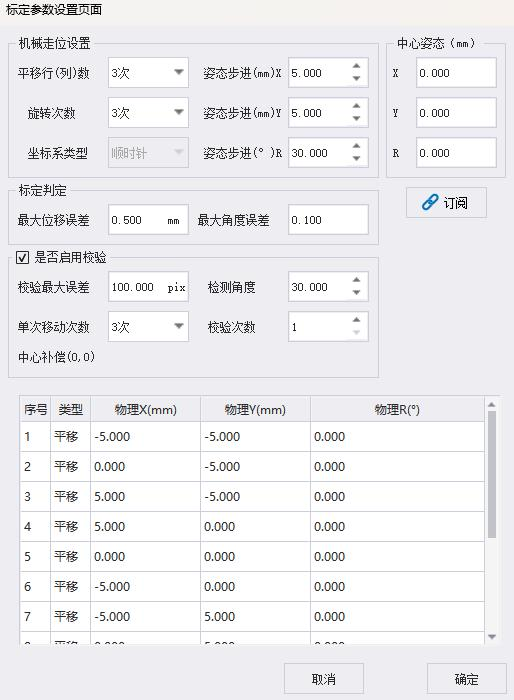
Task: Open the 平移行(列)数 dropdown
Action: (x=148, y=72)
